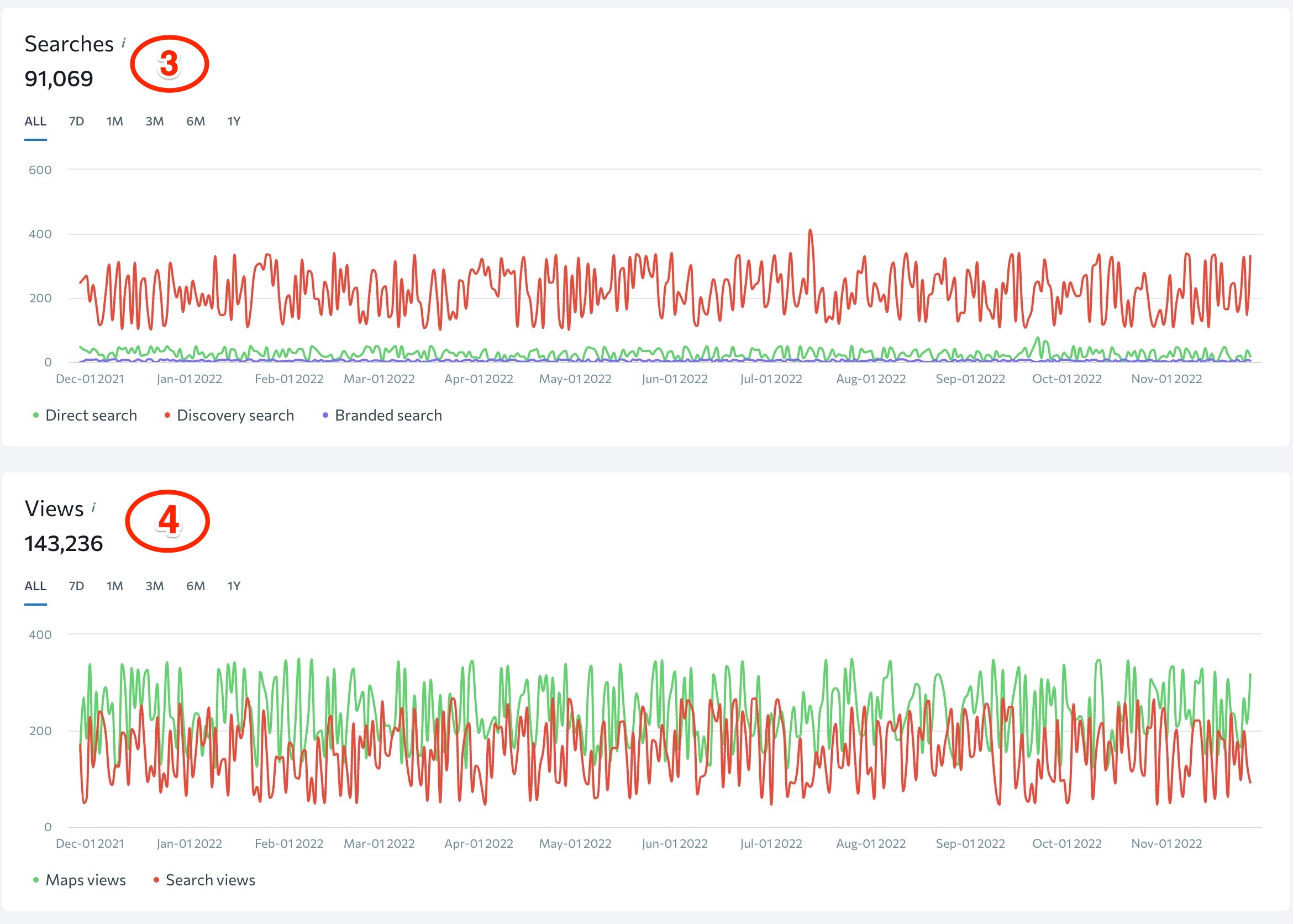
Task: Select the 6M range in Searches chart
Action: click(195, 121)
